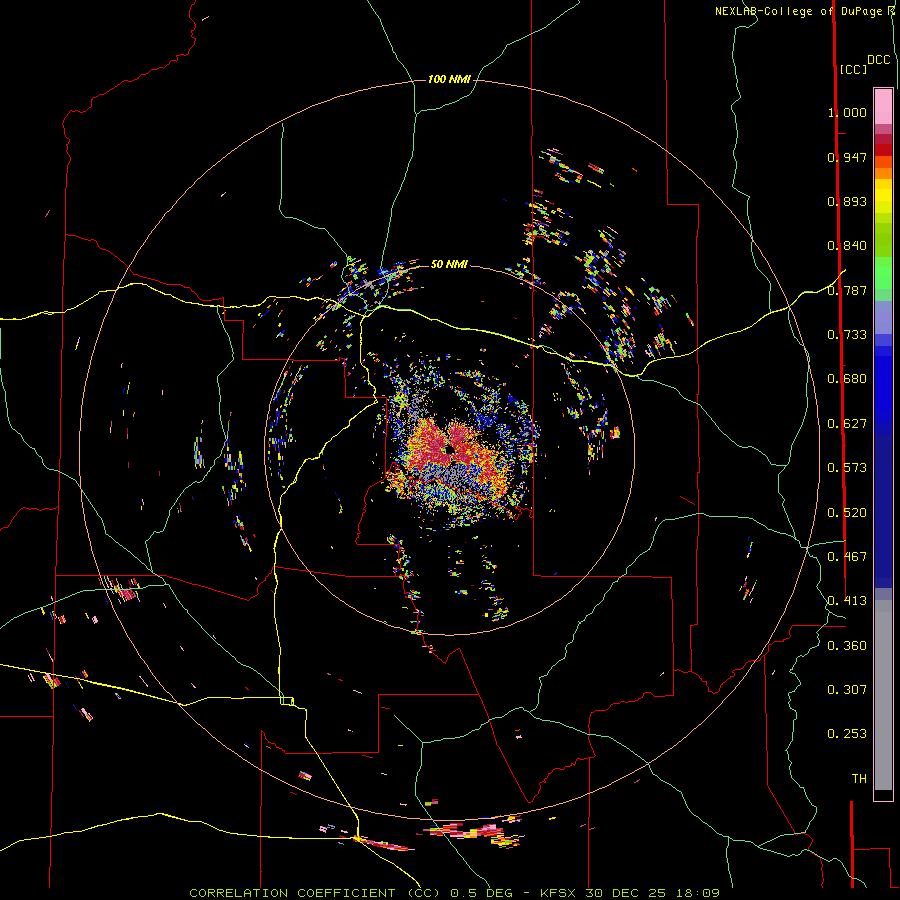The width and height of the screenshot is (900, 900).
Task: Click the 30 DEC 25 date in the caption
Action: (x=625, y=893)
